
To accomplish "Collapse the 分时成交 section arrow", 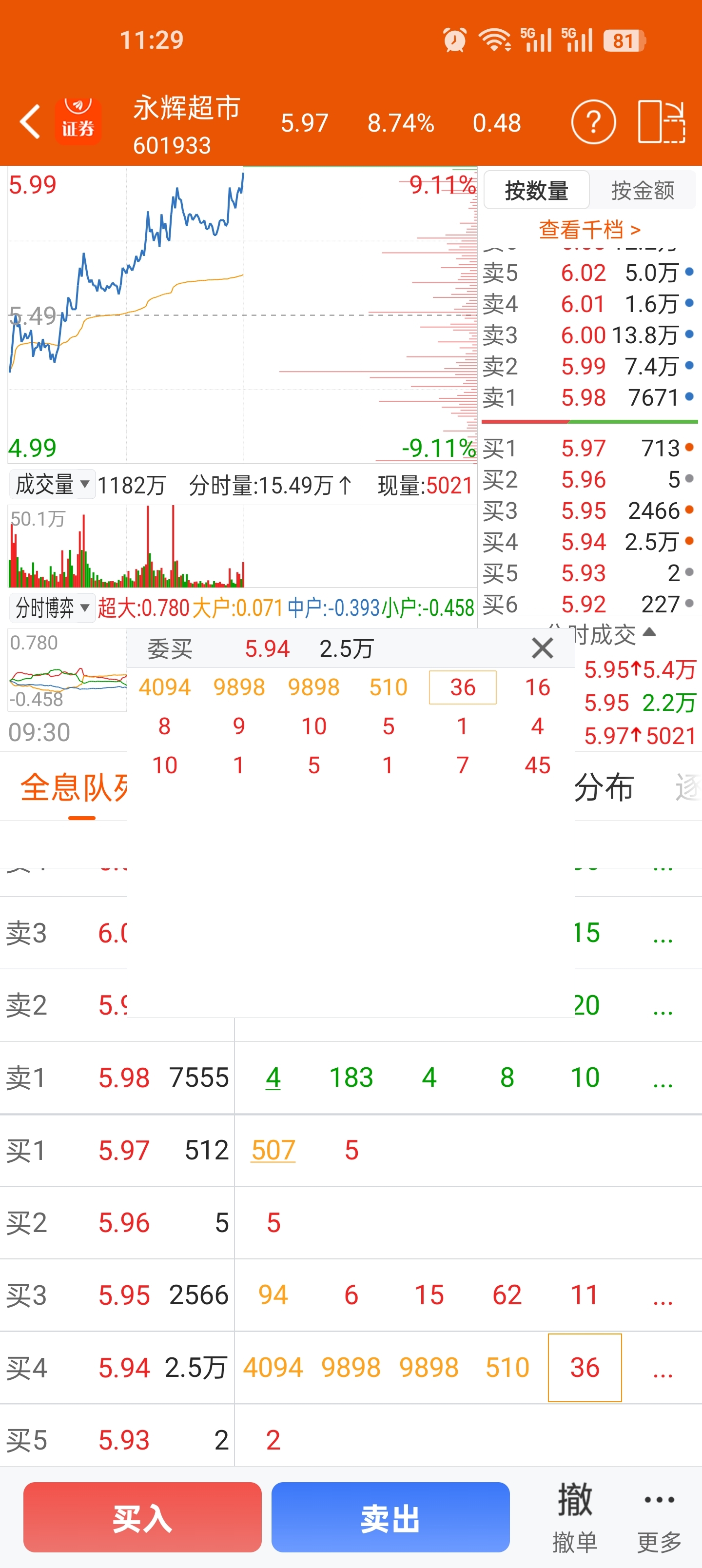I will [650, 632].
